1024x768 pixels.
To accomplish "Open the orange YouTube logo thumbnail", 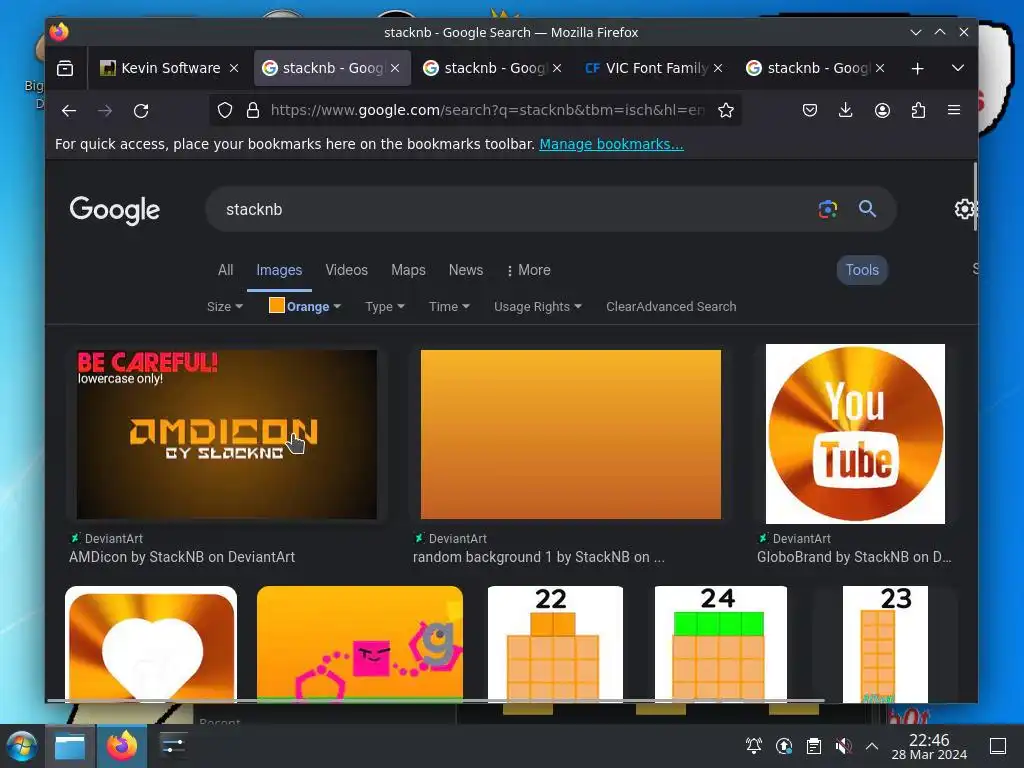I will coord(855,434).
